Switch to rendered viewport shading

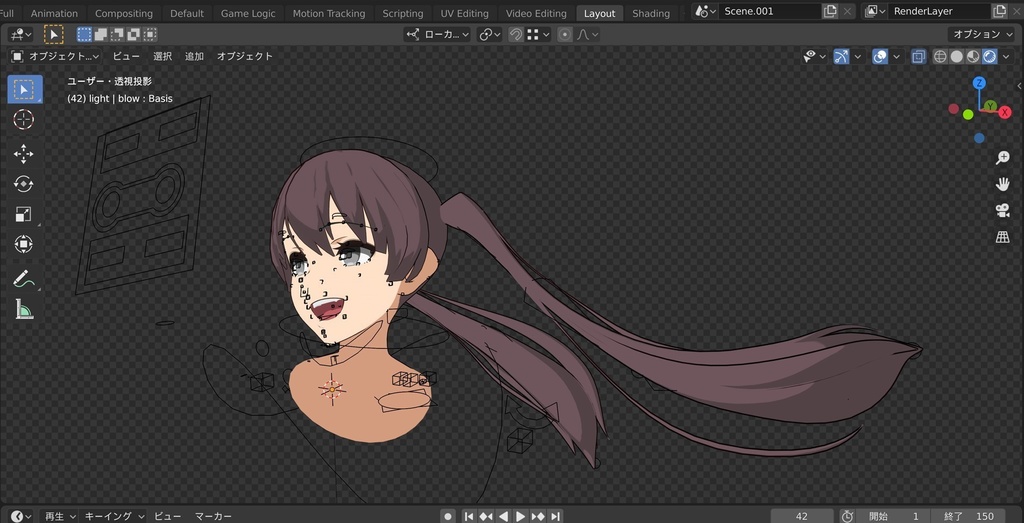[989, 57]
